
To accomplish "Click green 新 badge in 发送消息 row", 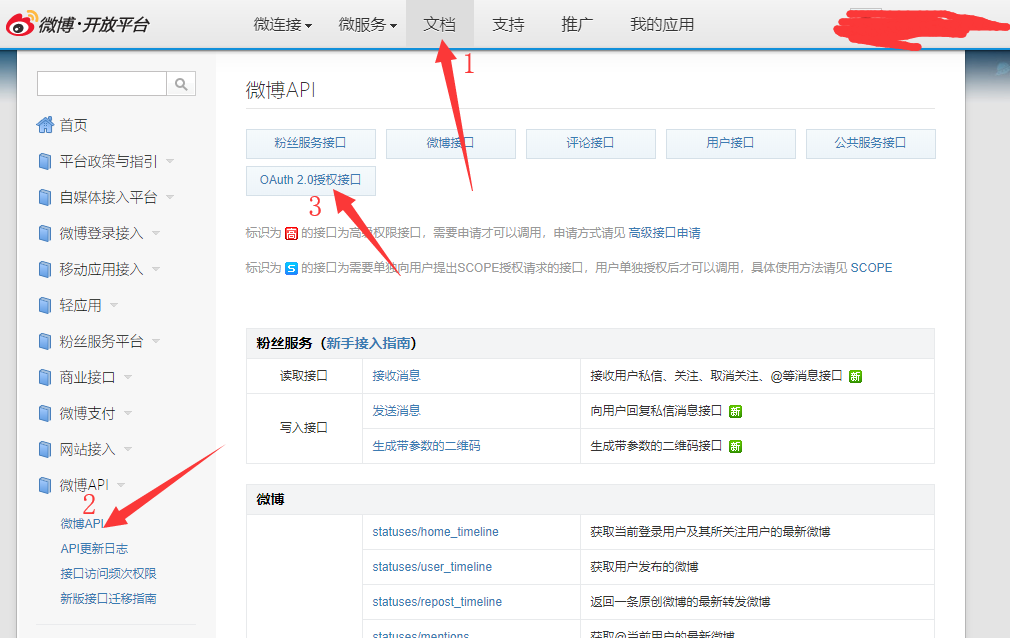I will pyautogui.click(x=735, y=411).
